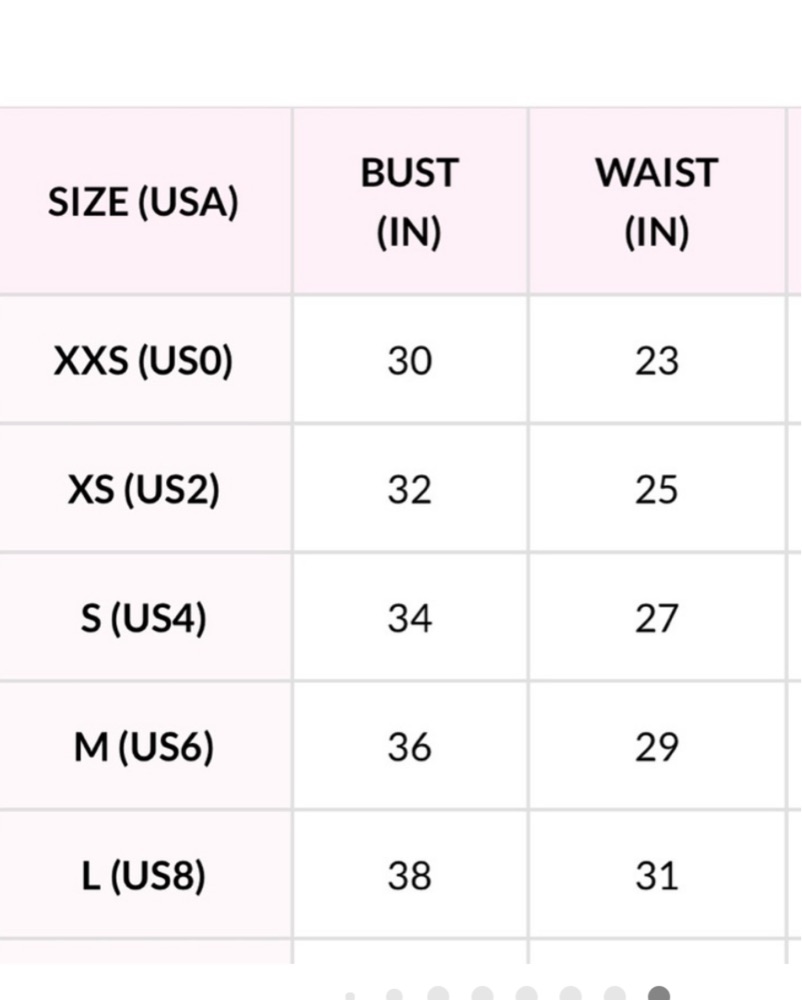The image size is (802, 1000).
Task: Click bust value 32 in the XS row
Action: (410, 490)
